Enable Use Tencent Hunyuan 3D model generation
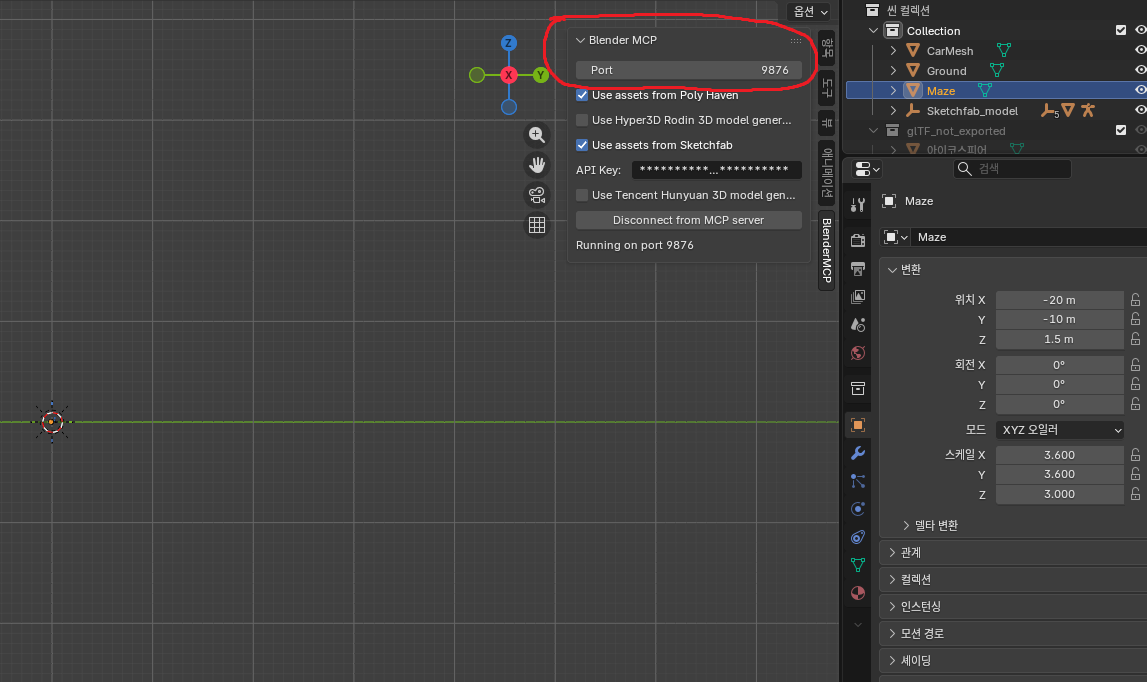1147x682 pixels. point(582,195)
